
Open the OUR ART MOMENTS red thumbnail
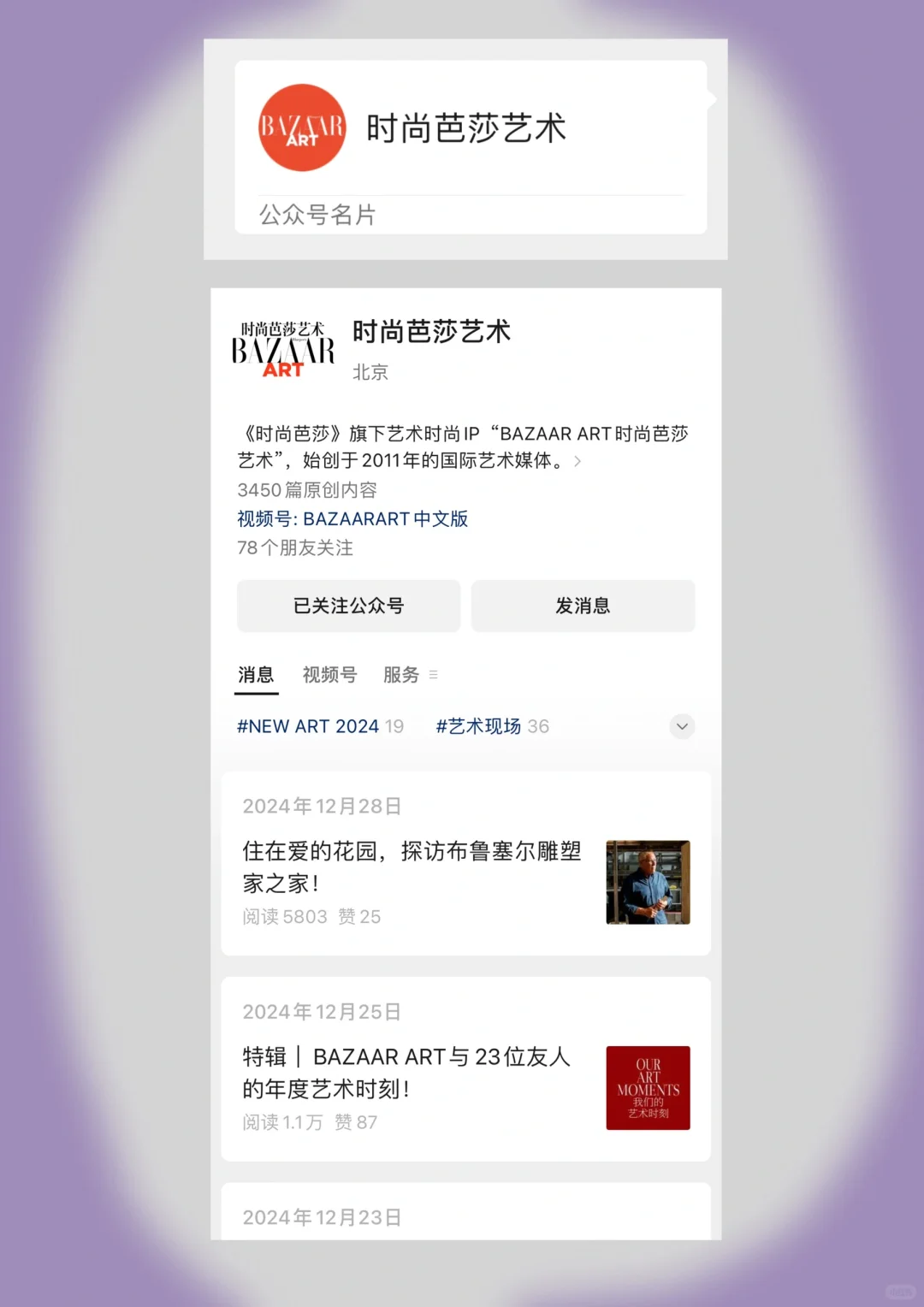(648, 1088)
